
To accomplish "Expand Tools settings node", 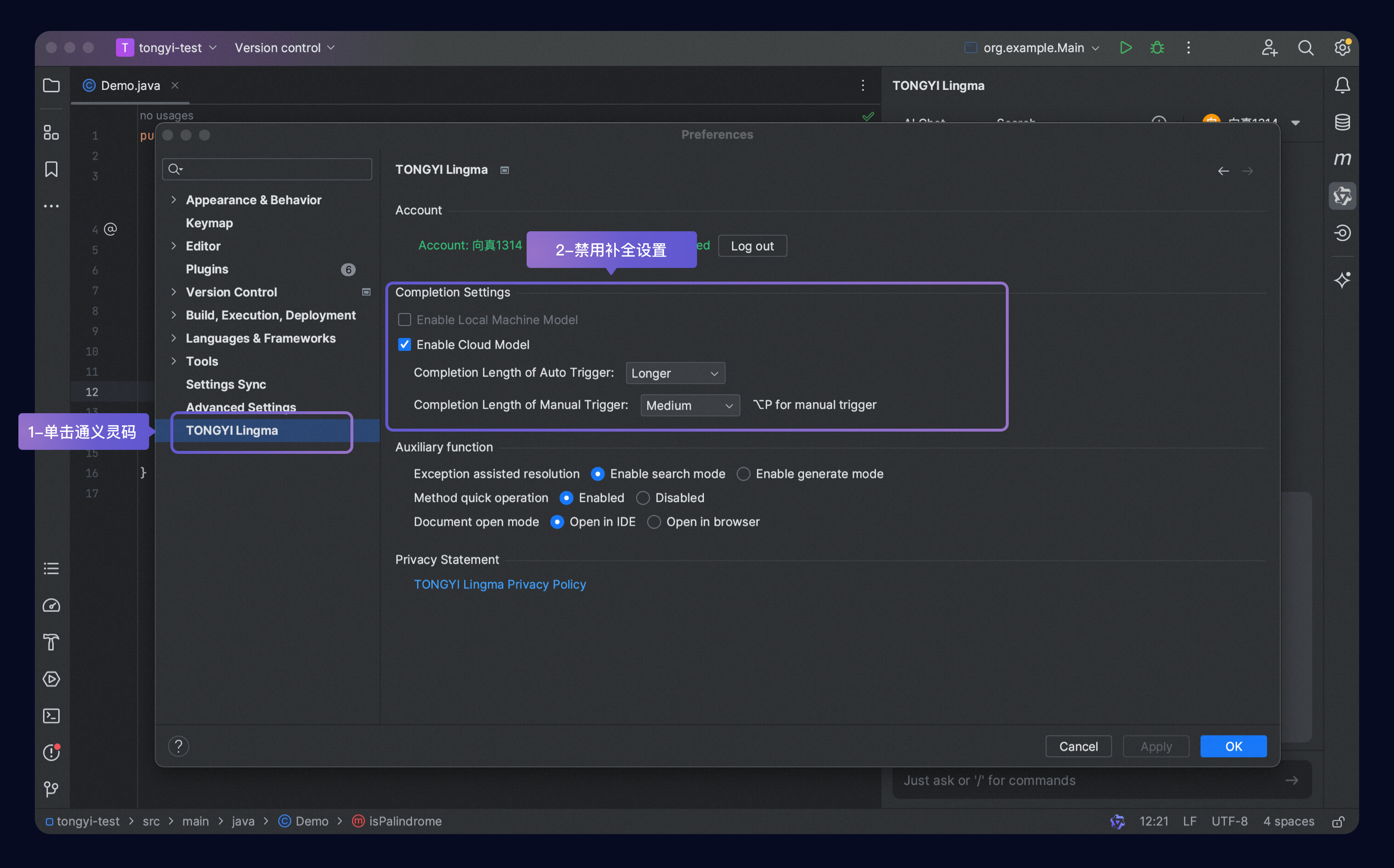I will click(x=173, y=361).
